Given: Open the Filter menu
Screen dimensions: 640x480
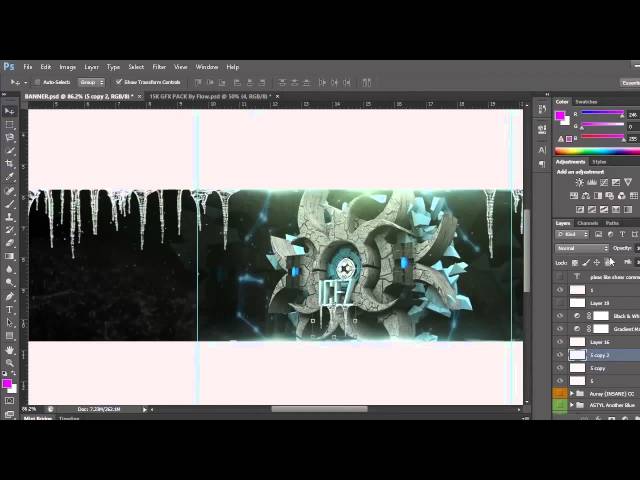Looking at the screenshot, I should (159, 67).
